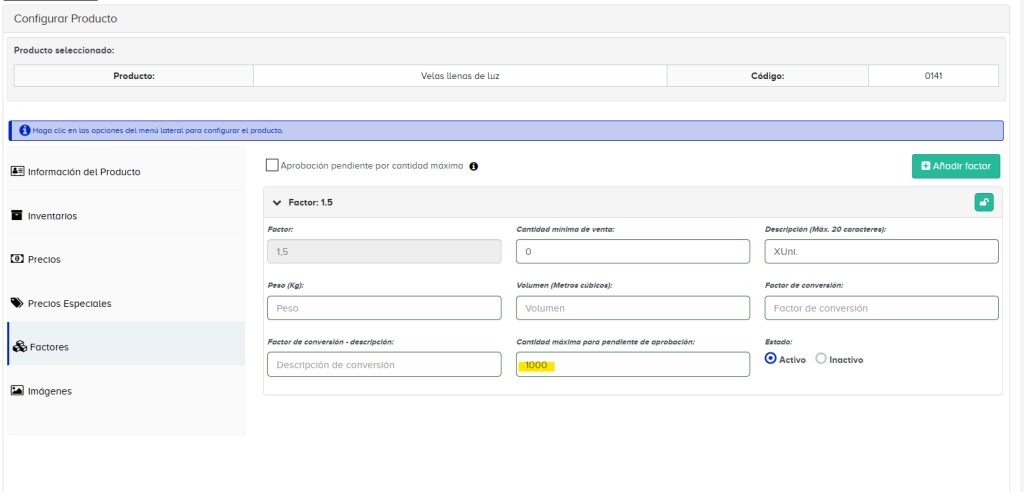Image resolution: width=1024 pixels, height=492 pixels.
Task: Click the Factor de conversión input field
Action: click(x=882, y=308)
